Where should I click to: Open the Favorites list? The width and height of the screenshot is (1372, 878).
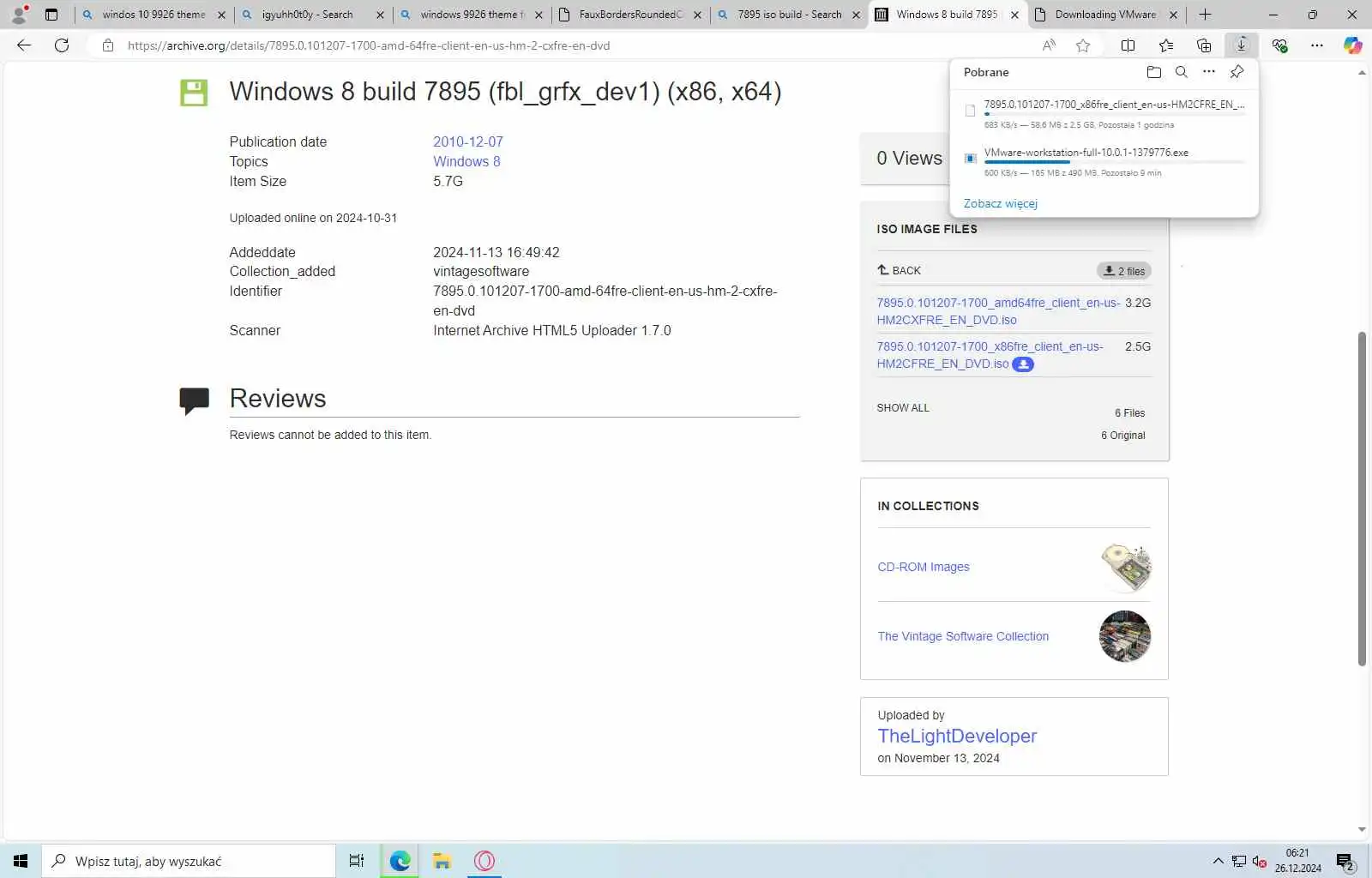click(1166, 45)
